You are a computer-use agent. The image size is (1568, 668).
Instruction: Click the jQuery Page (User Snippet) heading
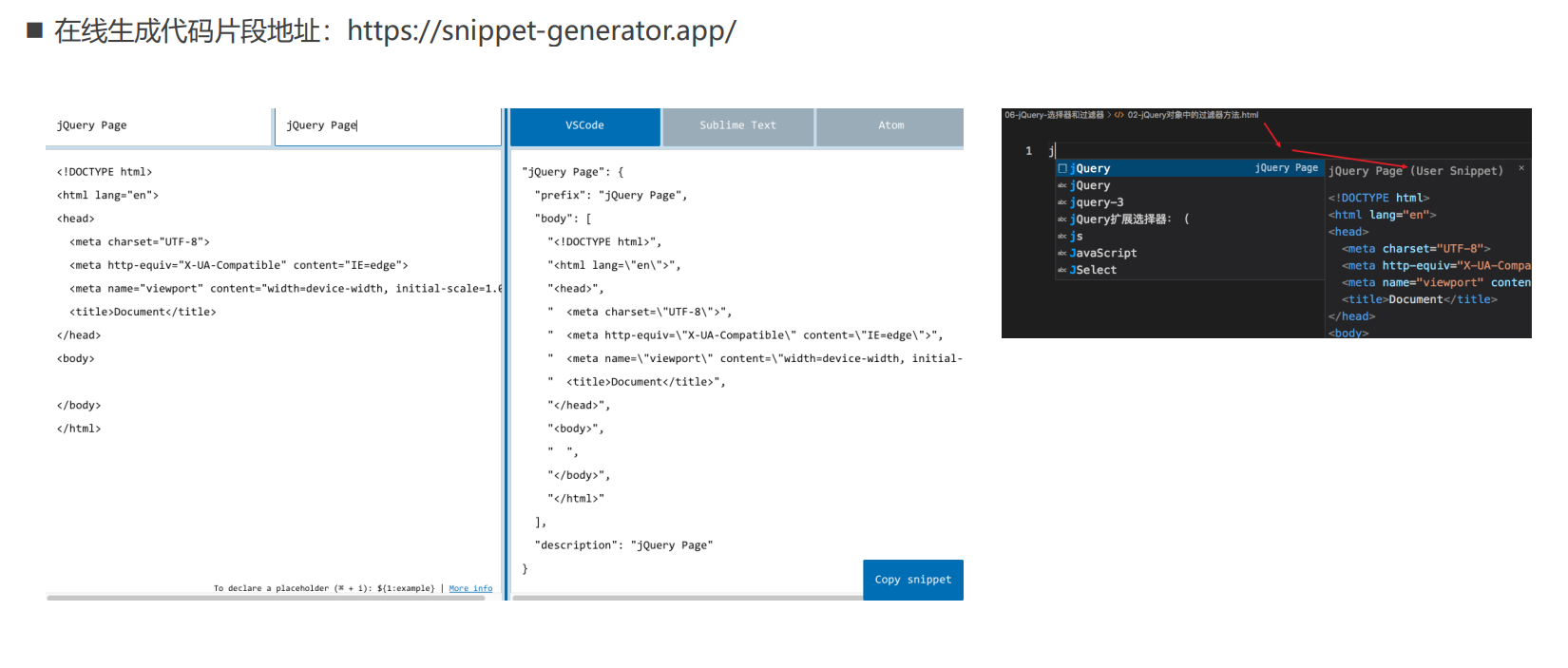pos(1415,171)
